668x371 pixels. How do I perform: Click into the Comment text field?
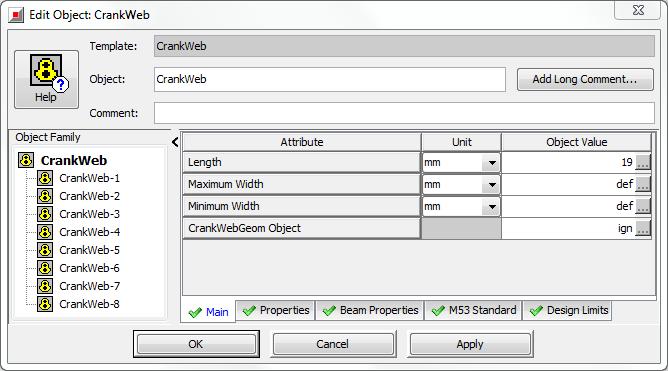[404, 113]
